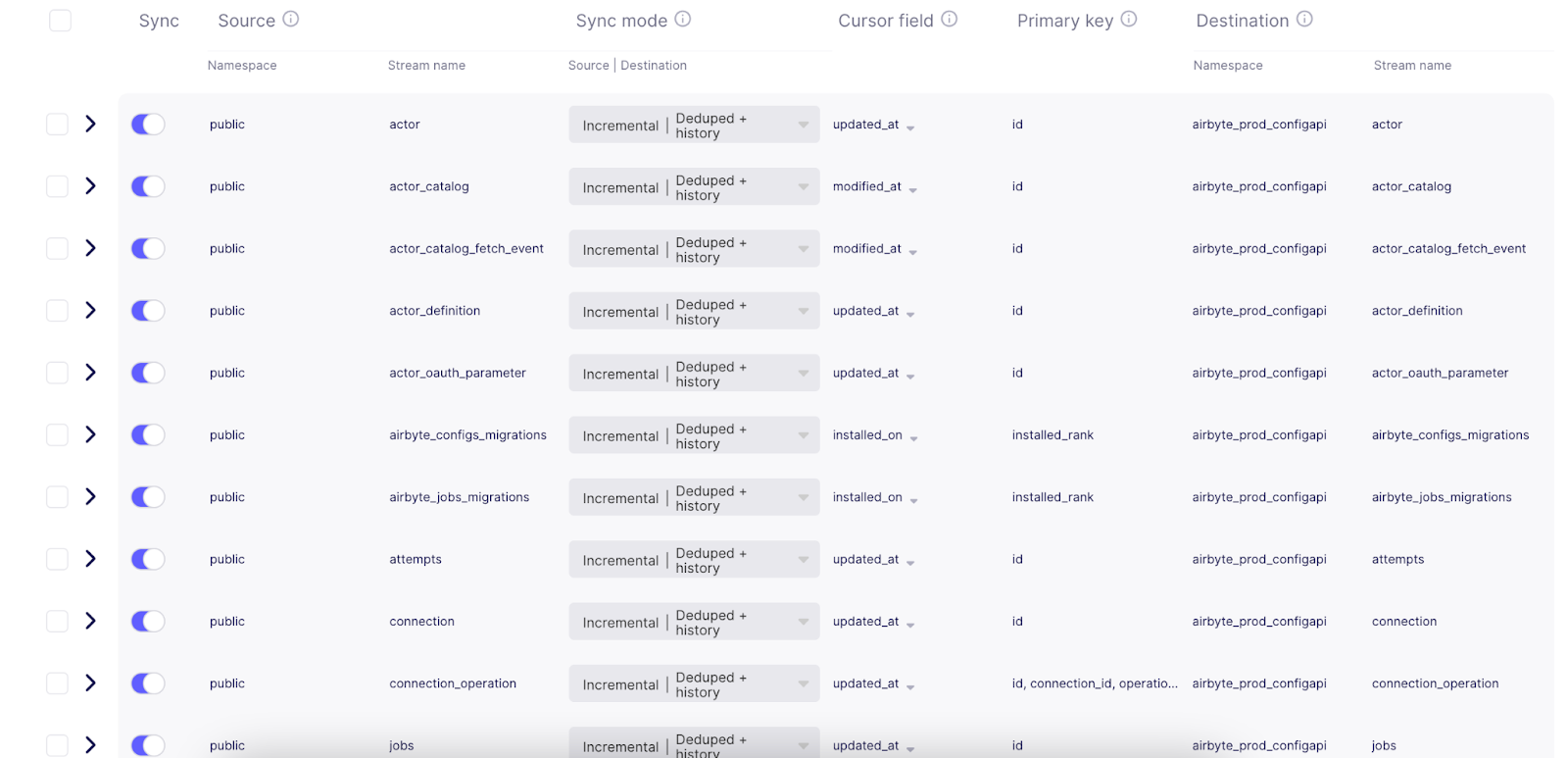Click the id primary key for actor_catalog
The height and width of the screenshot is (758, 1568).
point(1017,186)
